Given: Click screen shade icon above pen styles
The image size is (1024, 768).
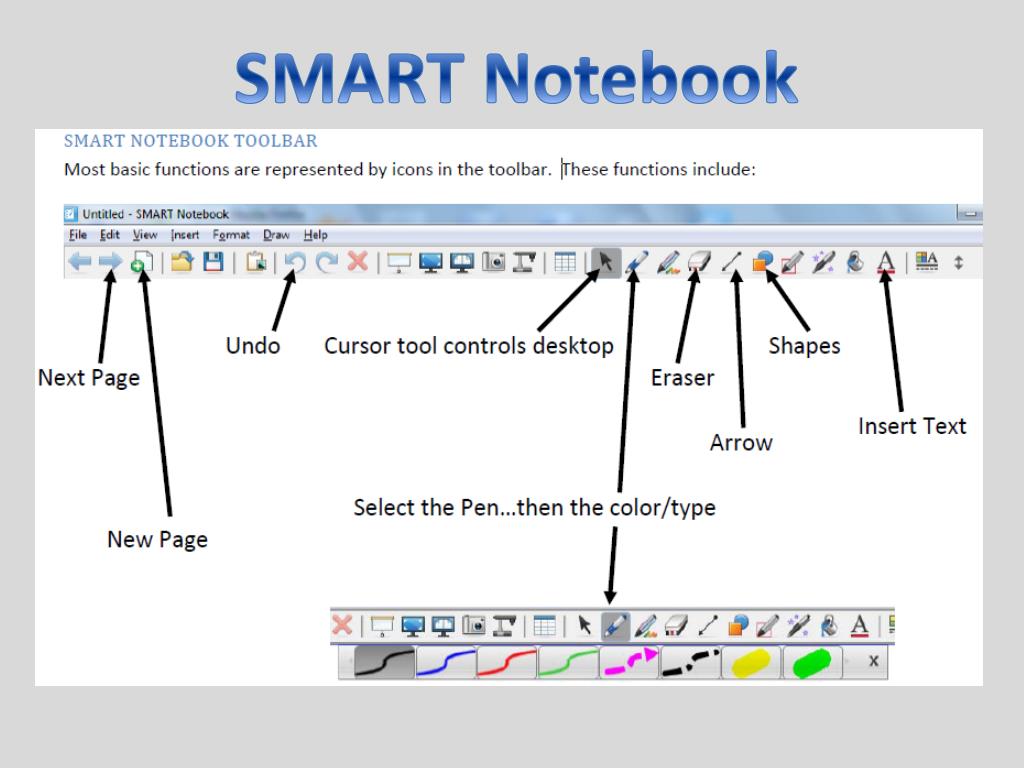Looking at the screenshot, I should click(x=382, y=626).
